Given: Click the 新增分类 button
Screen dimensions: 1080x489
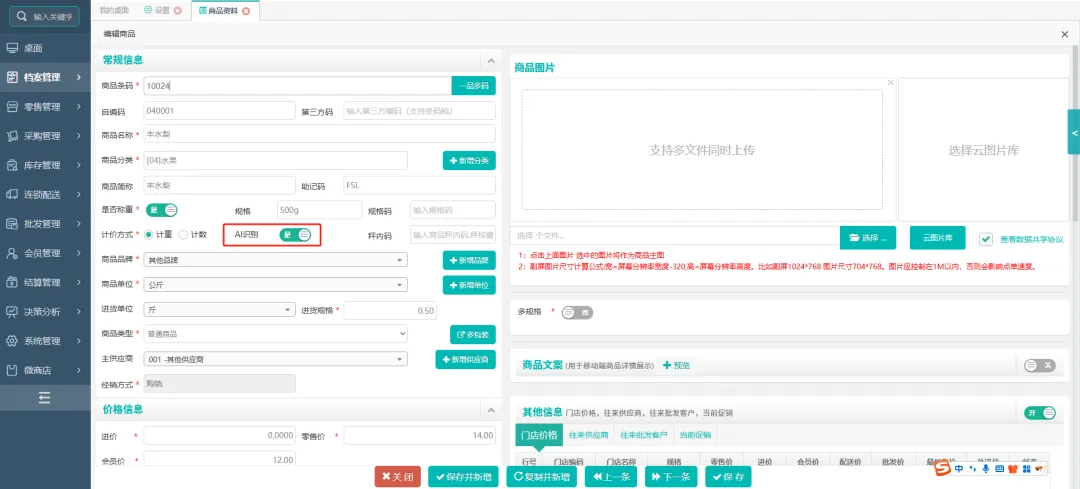Looking at the screenshot, I should [x=469, y=161].
